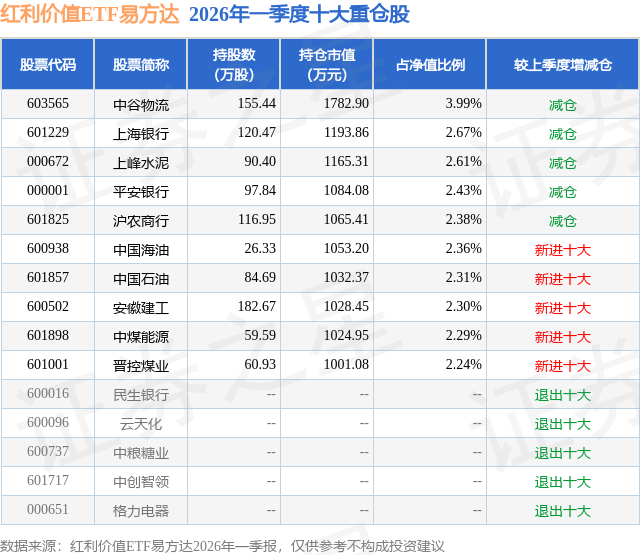Click market value 1053.20

(x=346, y=249)
